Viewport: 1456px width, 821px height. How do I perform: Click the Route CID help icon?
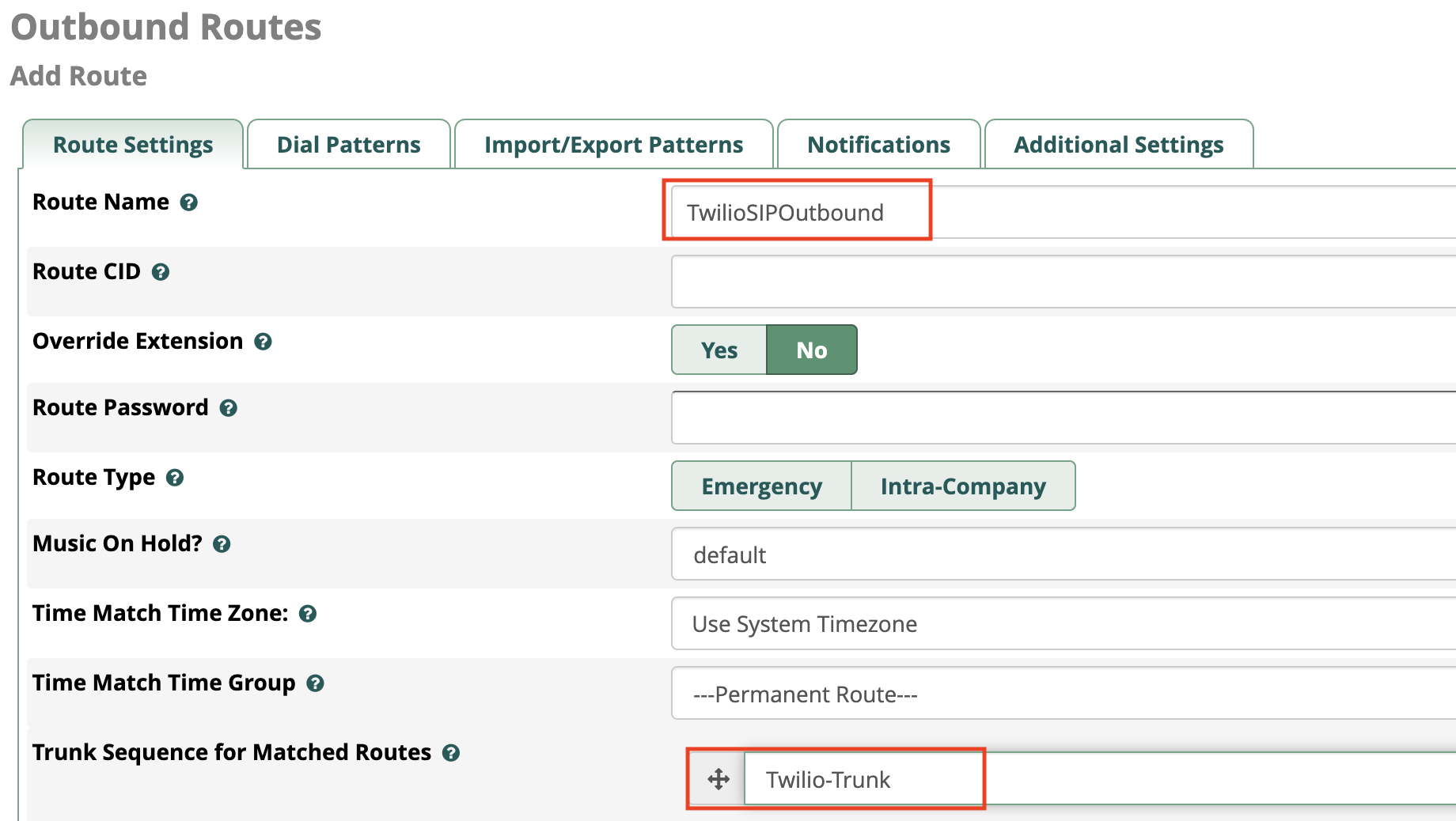161,272
